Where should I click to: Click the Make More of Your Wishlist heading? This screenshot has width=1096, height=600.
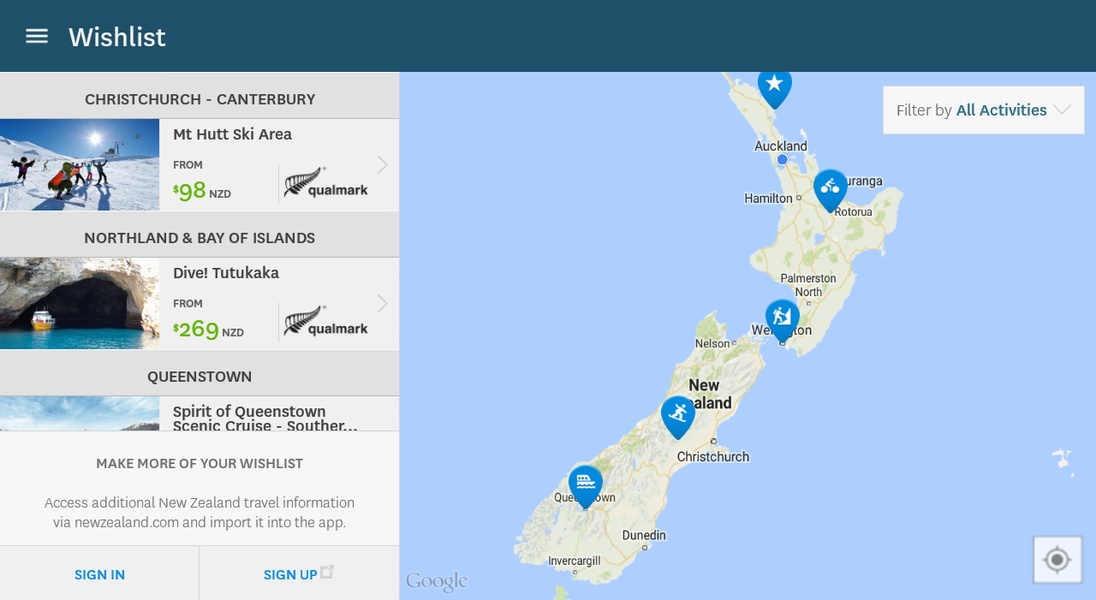click(200, 464)
